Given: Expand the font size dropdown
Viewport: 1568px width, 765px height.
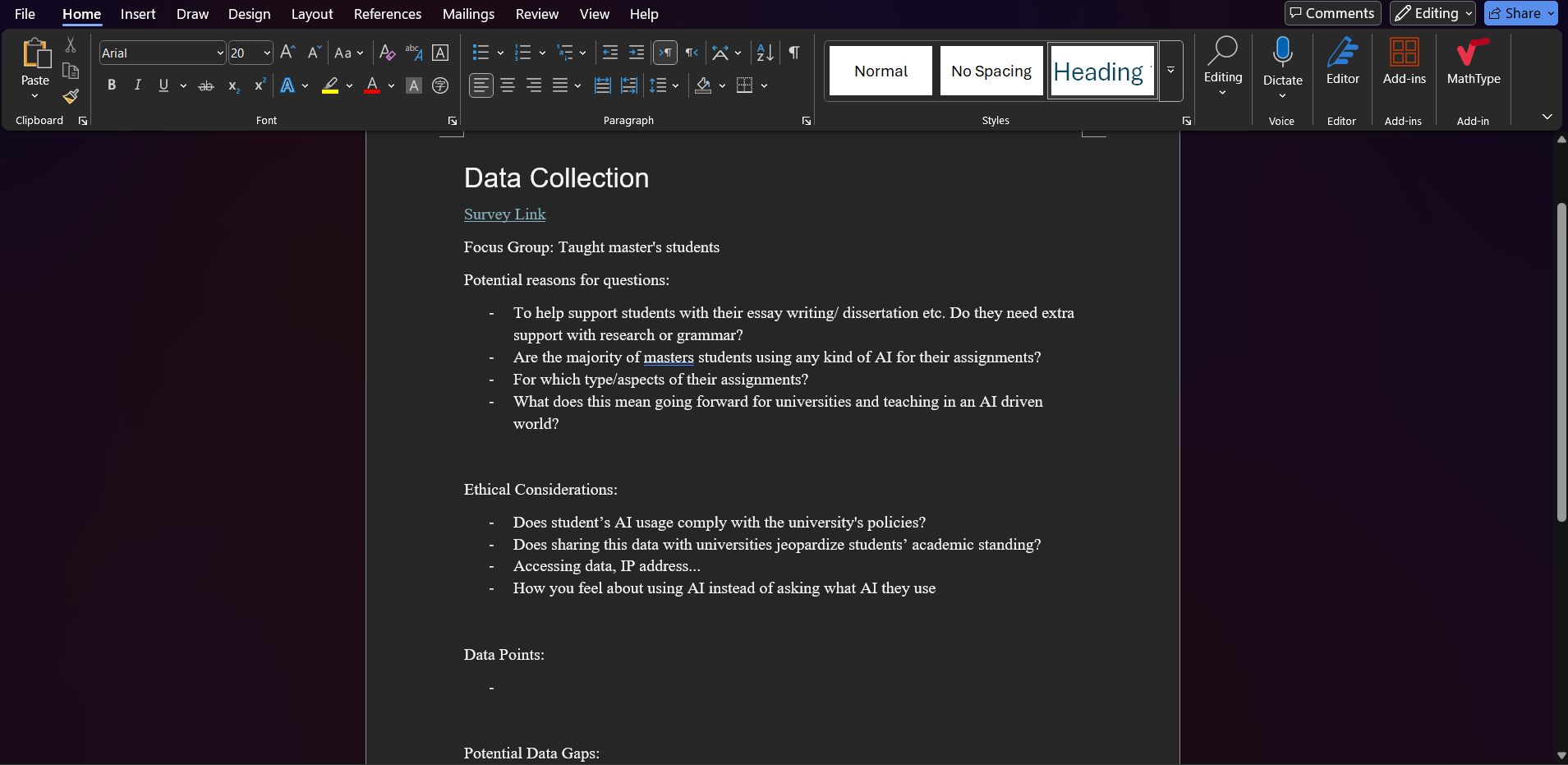Looking at the screenshot, I should click(267, 53).
